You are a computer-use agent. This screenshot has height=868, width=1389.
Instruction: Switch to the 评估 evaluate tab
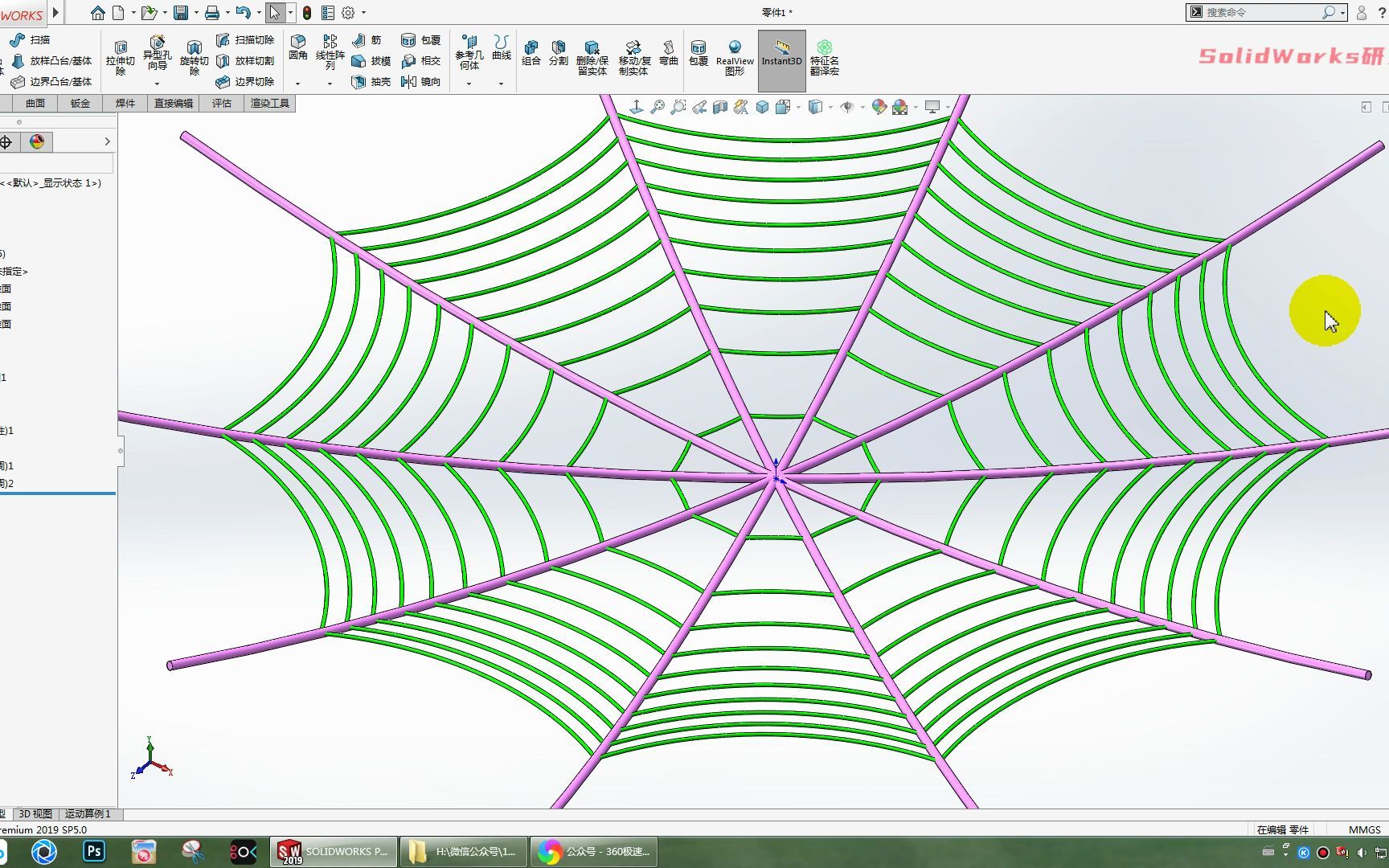tap(222, 103)
